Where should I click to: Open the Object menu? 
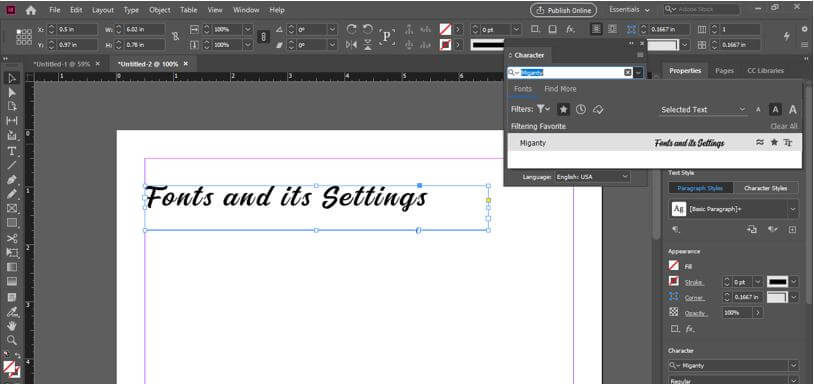click(x=159, y=10)
